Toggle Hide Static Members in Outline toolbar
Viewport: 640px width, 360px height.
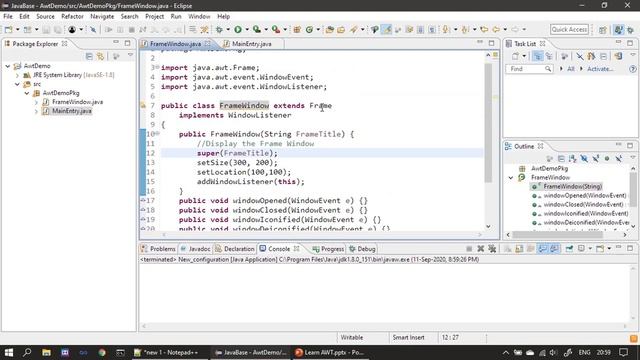[x=596, y=158]
